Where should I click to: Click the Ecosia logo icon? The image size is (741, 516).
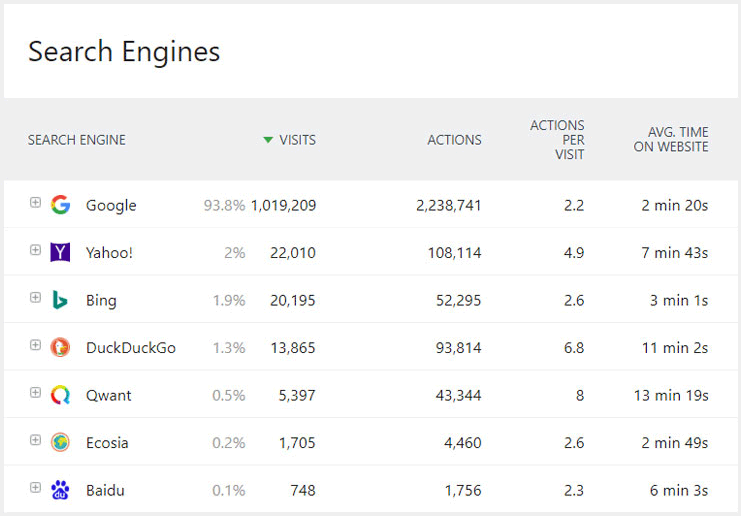[60, 442]
